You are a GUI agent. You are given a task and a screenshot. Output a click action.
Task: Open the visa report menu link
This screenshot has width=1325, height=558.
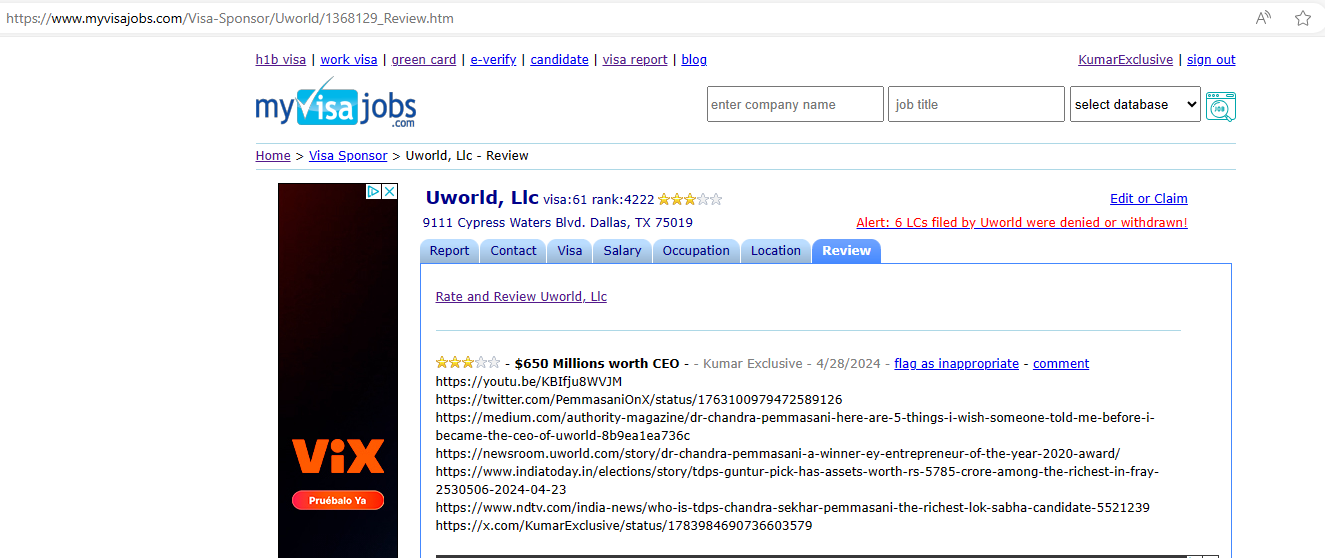pos(635,60)
